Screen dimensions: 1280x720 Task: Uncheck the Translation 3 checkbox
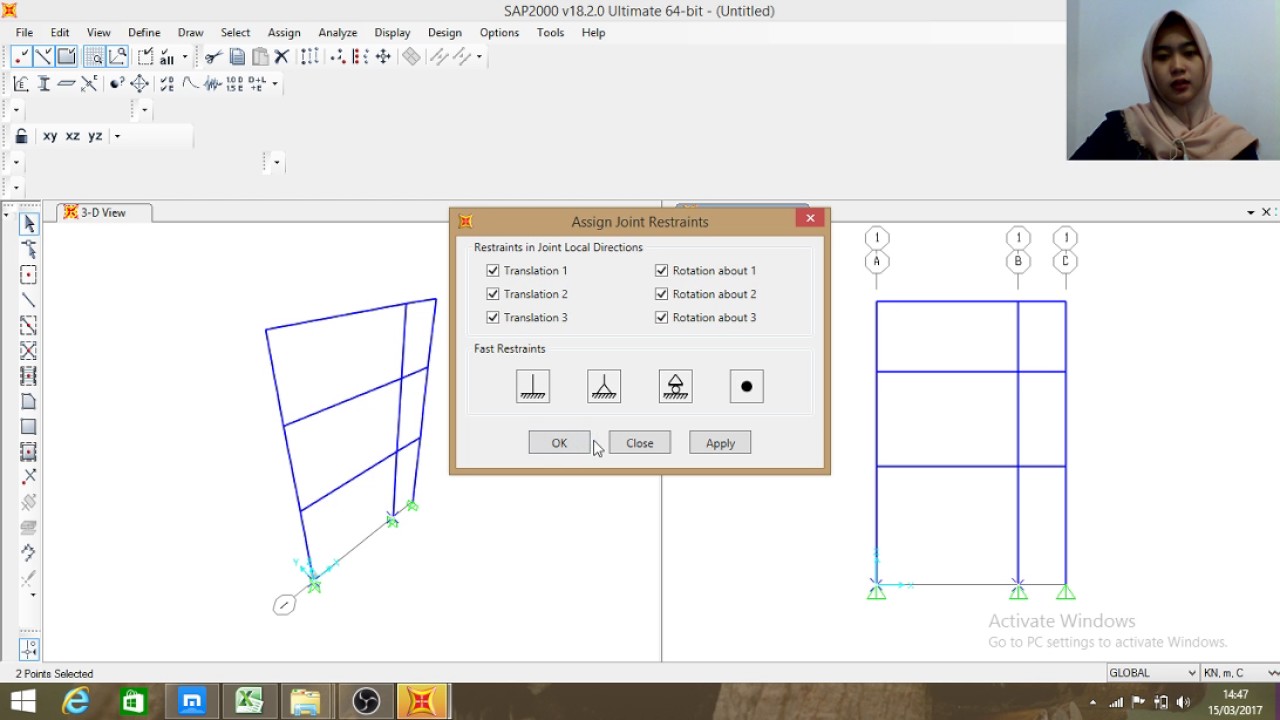pyautogui.click(x=493, y=317)
